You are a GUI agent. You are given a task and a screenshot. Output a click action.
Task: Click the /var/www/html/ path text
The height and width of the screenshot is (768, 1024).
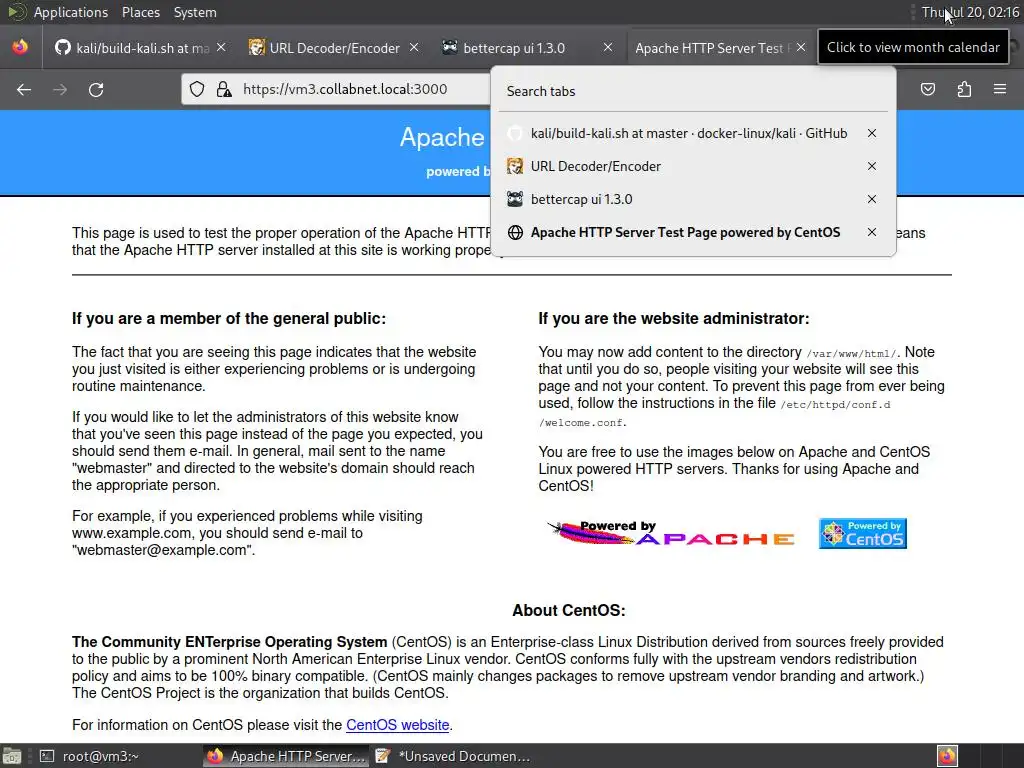[852, 353]
